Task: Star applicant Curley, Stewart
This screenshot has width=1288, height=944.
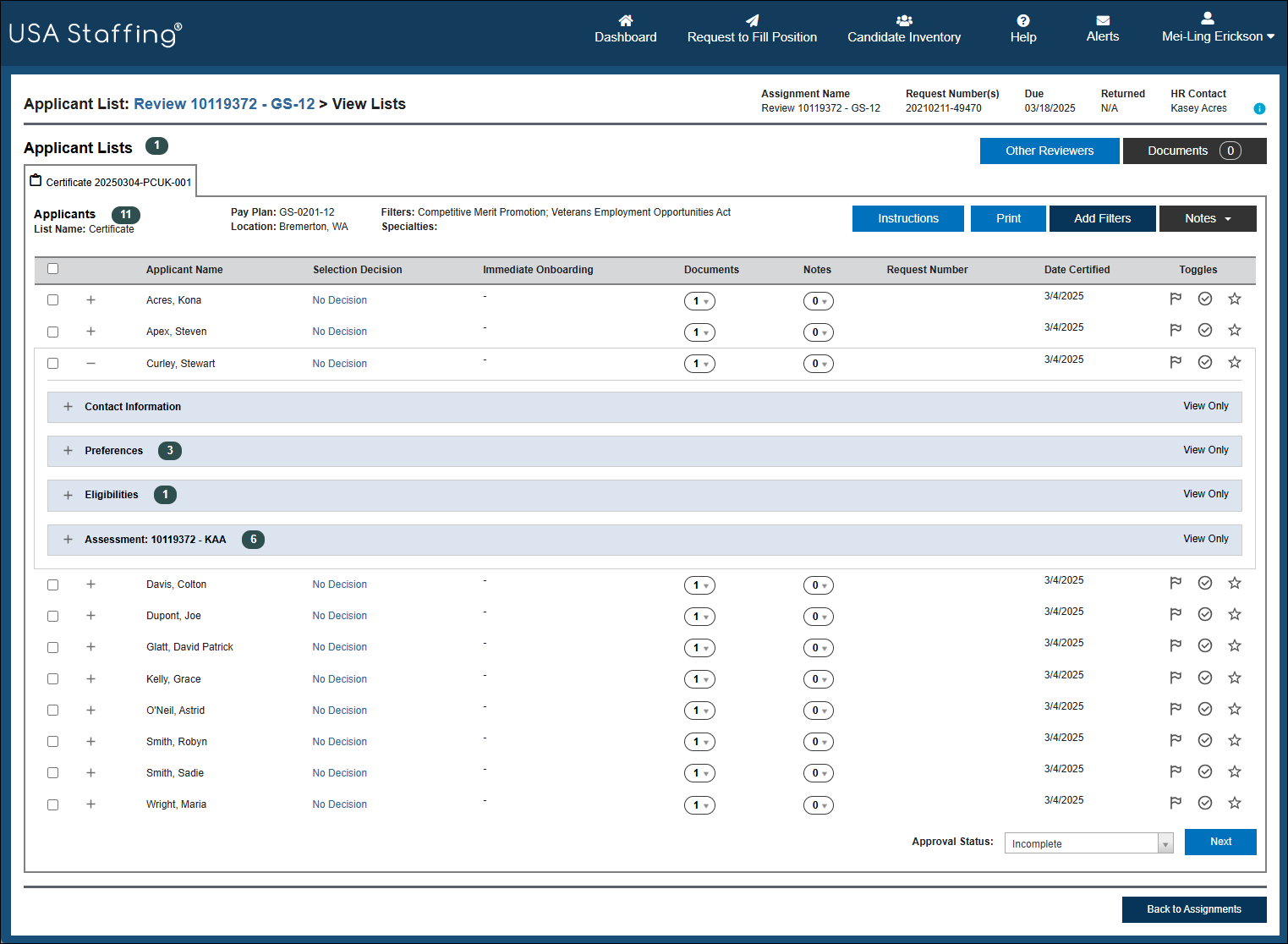Action: (x=1235, y=362)
